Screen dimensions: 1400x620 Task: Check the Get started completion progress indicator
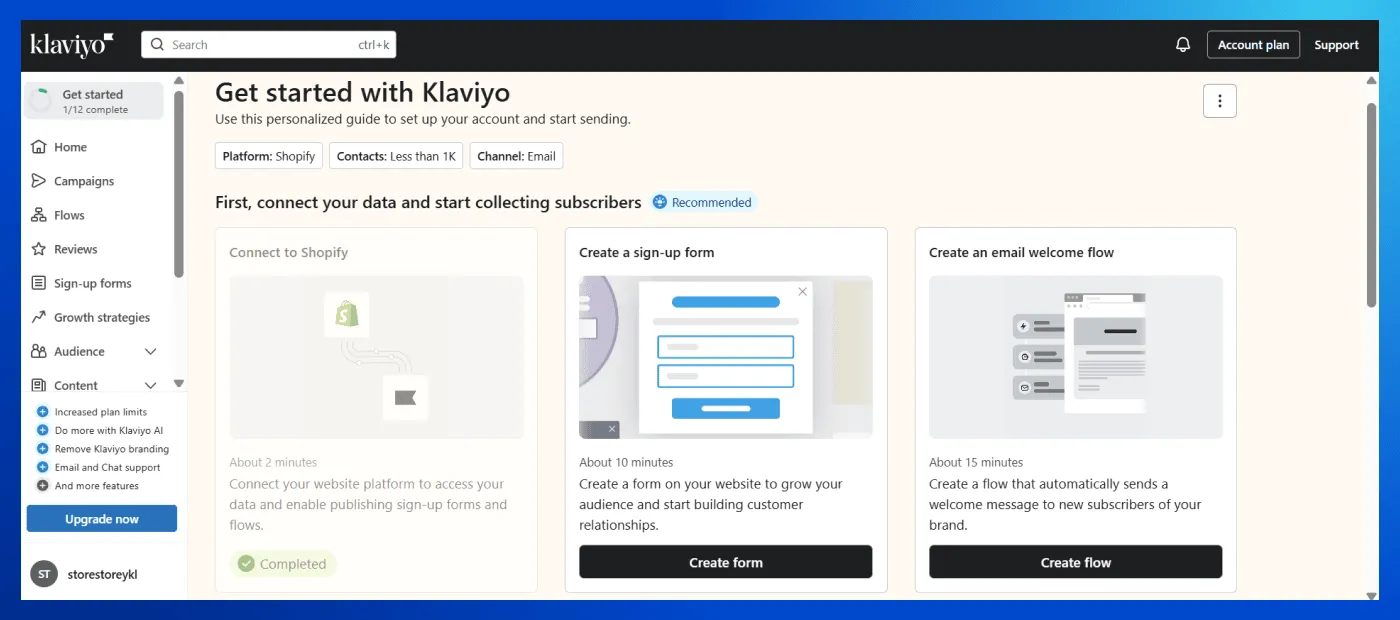[x=93, y=100]
